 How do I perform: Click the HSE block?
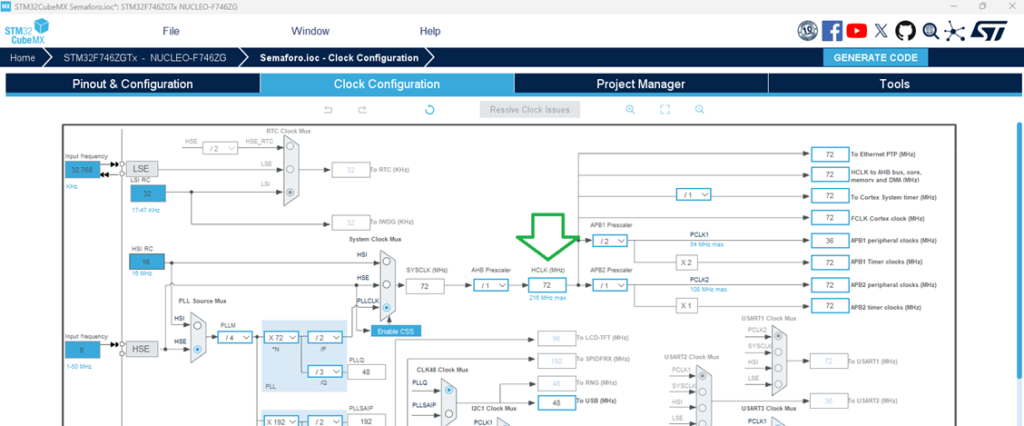(142, 349)
